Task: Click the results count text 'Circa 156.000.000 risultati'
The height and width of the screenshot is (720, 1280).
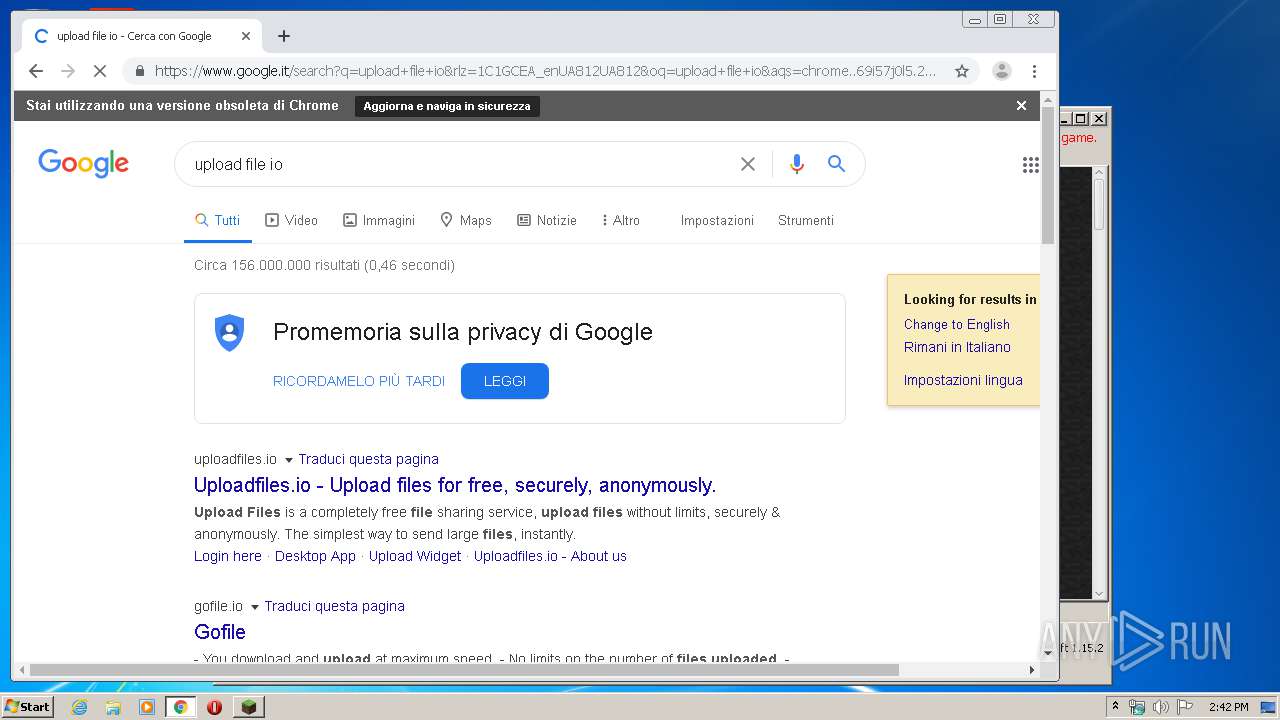Action: click(277, 265)
